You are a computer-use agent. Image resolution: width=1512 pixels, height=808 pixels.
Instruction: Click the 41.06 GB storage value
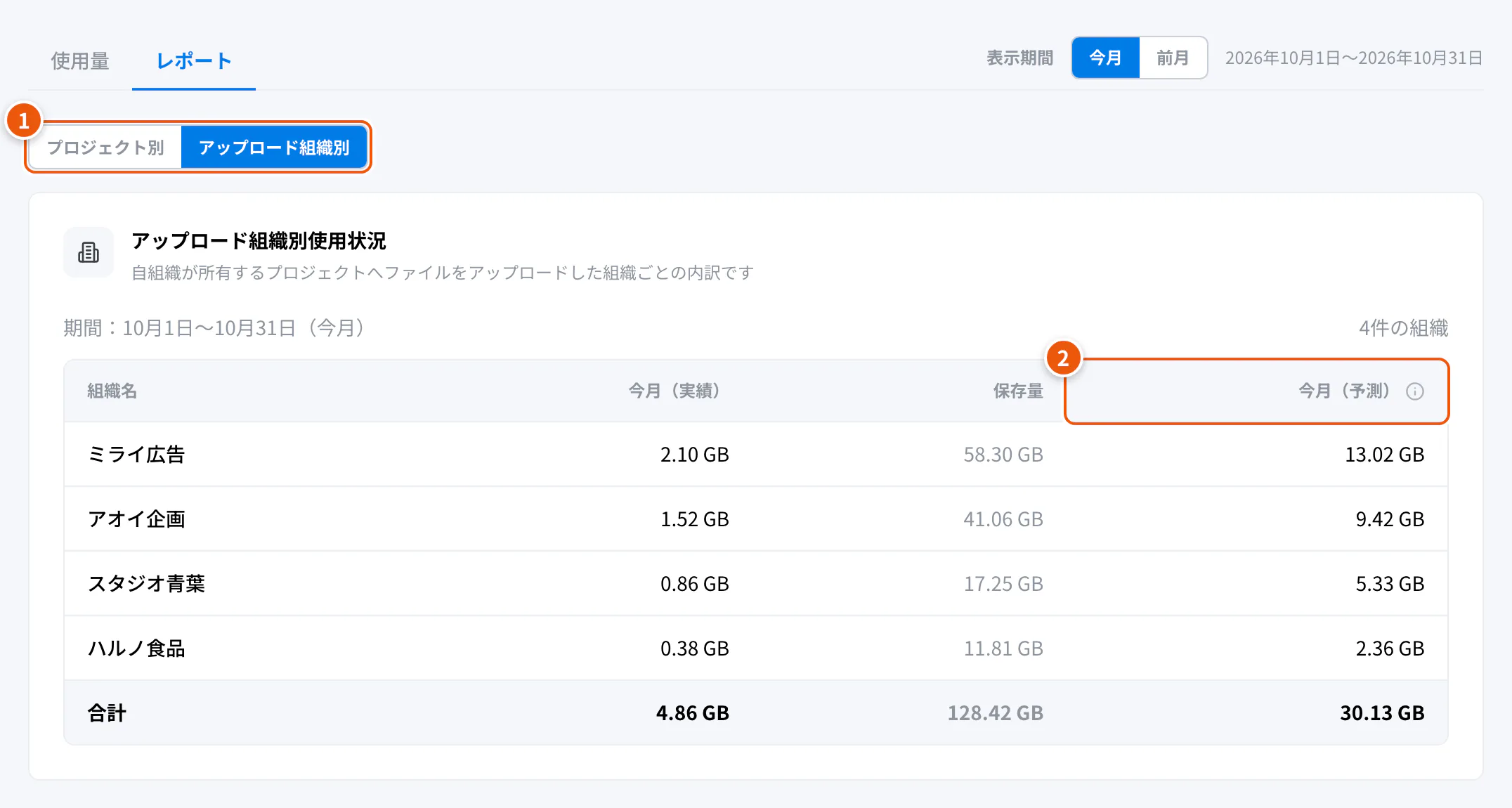pyautogui.click(x=1003, y=519)
